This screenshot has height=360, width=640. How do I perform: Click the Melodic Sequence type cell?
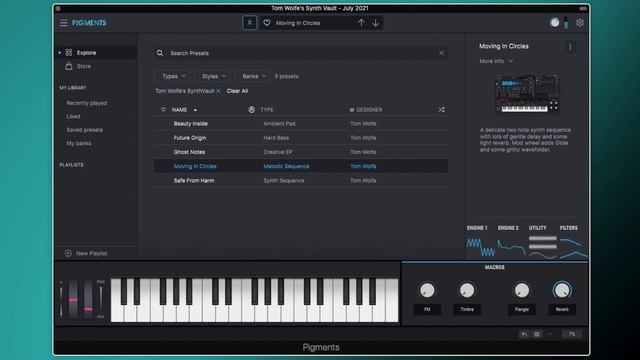(x=286, y=166)
